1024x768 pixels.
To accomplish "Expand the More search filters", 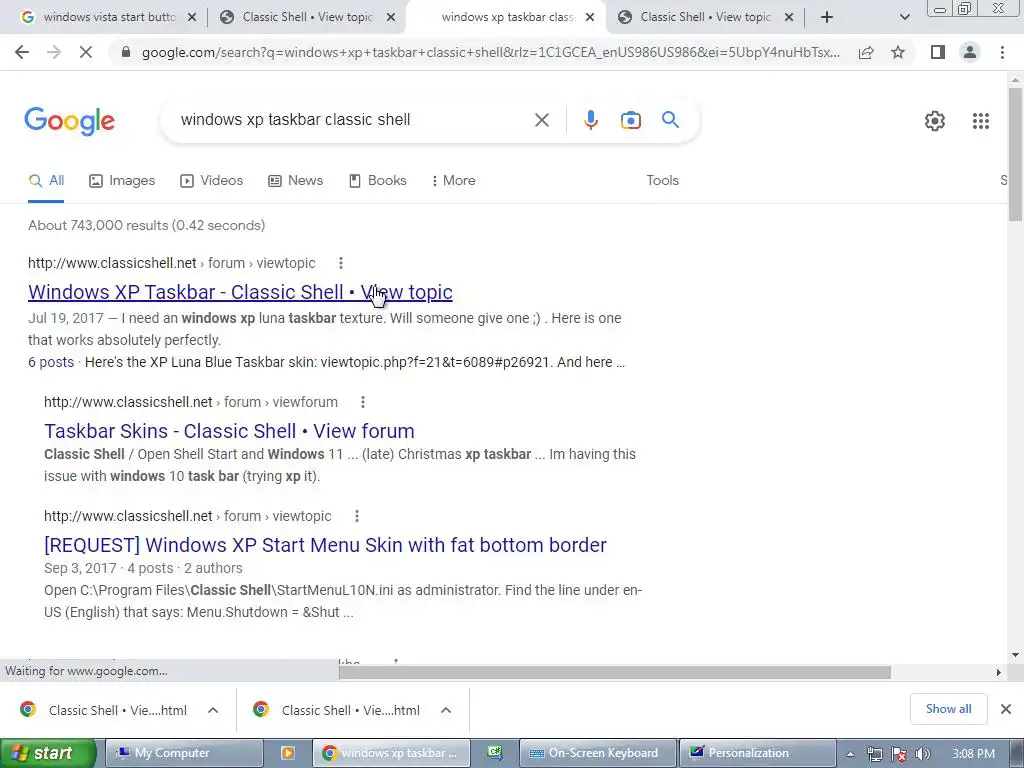I will (x=453, y=181).
